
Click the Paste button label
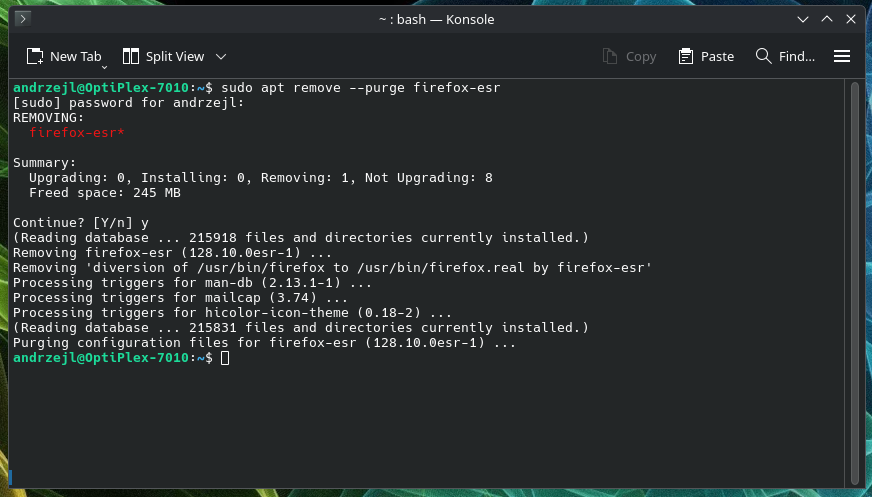point(717,56)
